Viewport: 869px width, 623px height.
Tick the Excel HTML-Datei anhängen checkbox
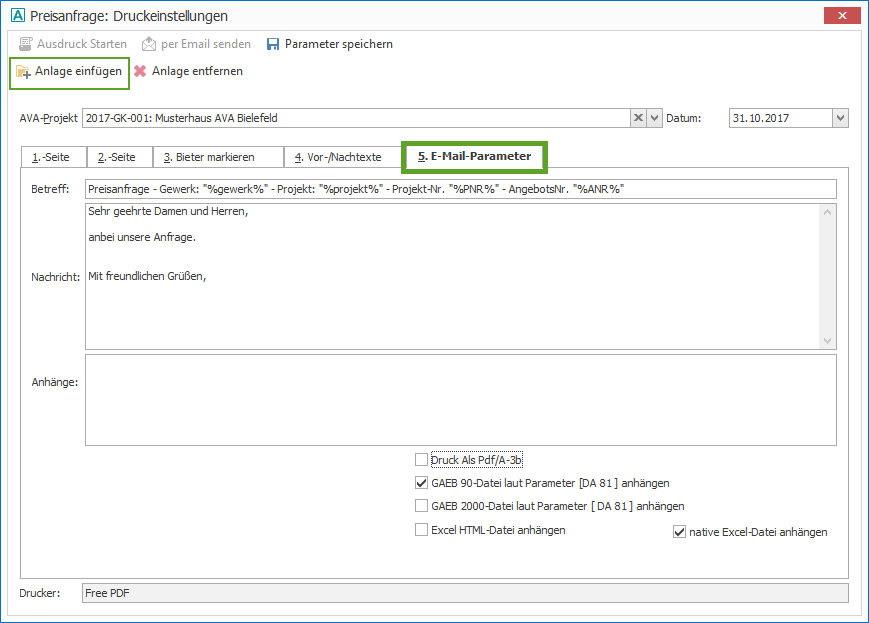tap(421, 530)
